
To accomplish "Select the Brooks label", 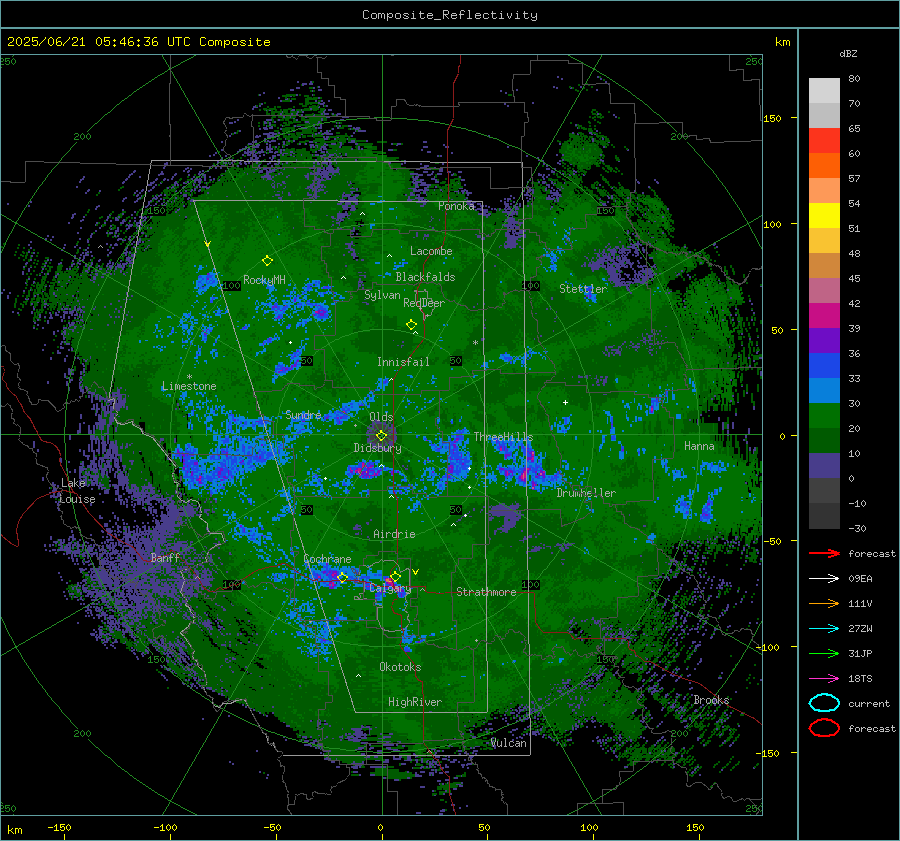I will pyautogui.click(x=711, y=700).
